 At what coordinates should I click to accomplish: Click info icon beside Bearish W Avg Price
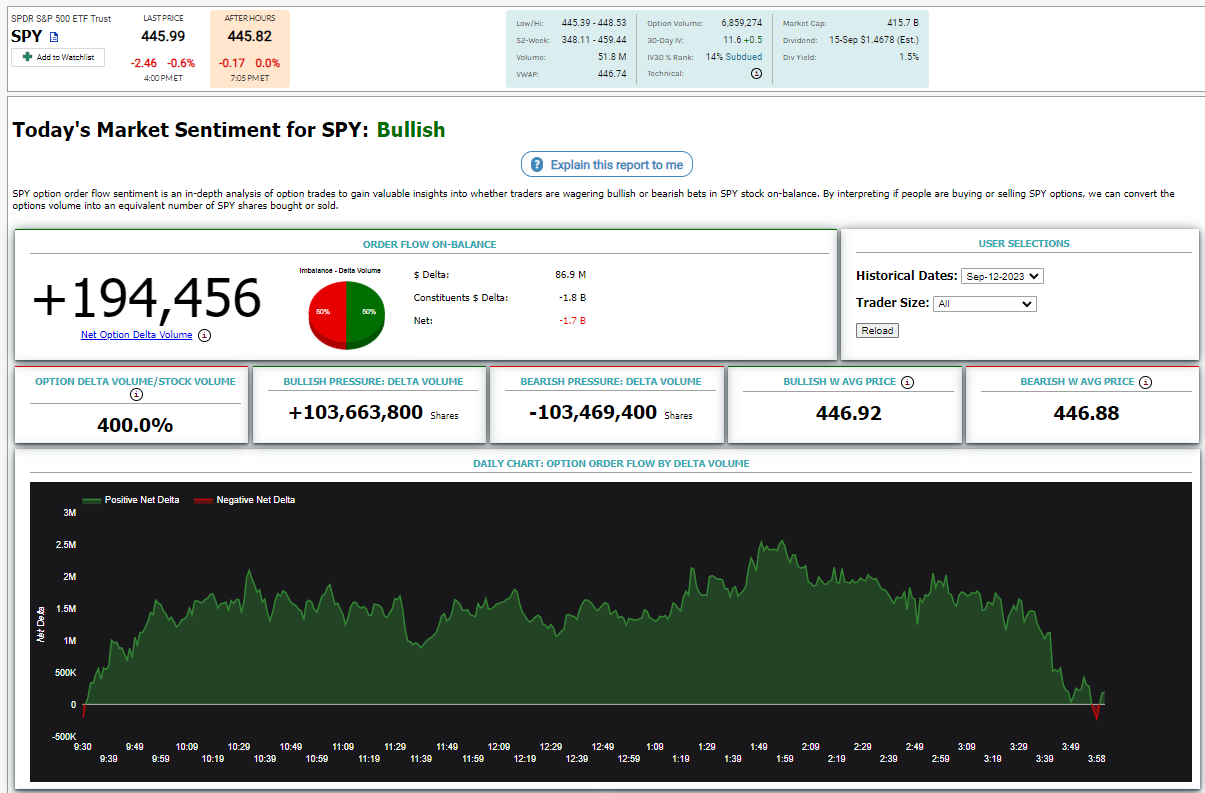[1146, 382]
